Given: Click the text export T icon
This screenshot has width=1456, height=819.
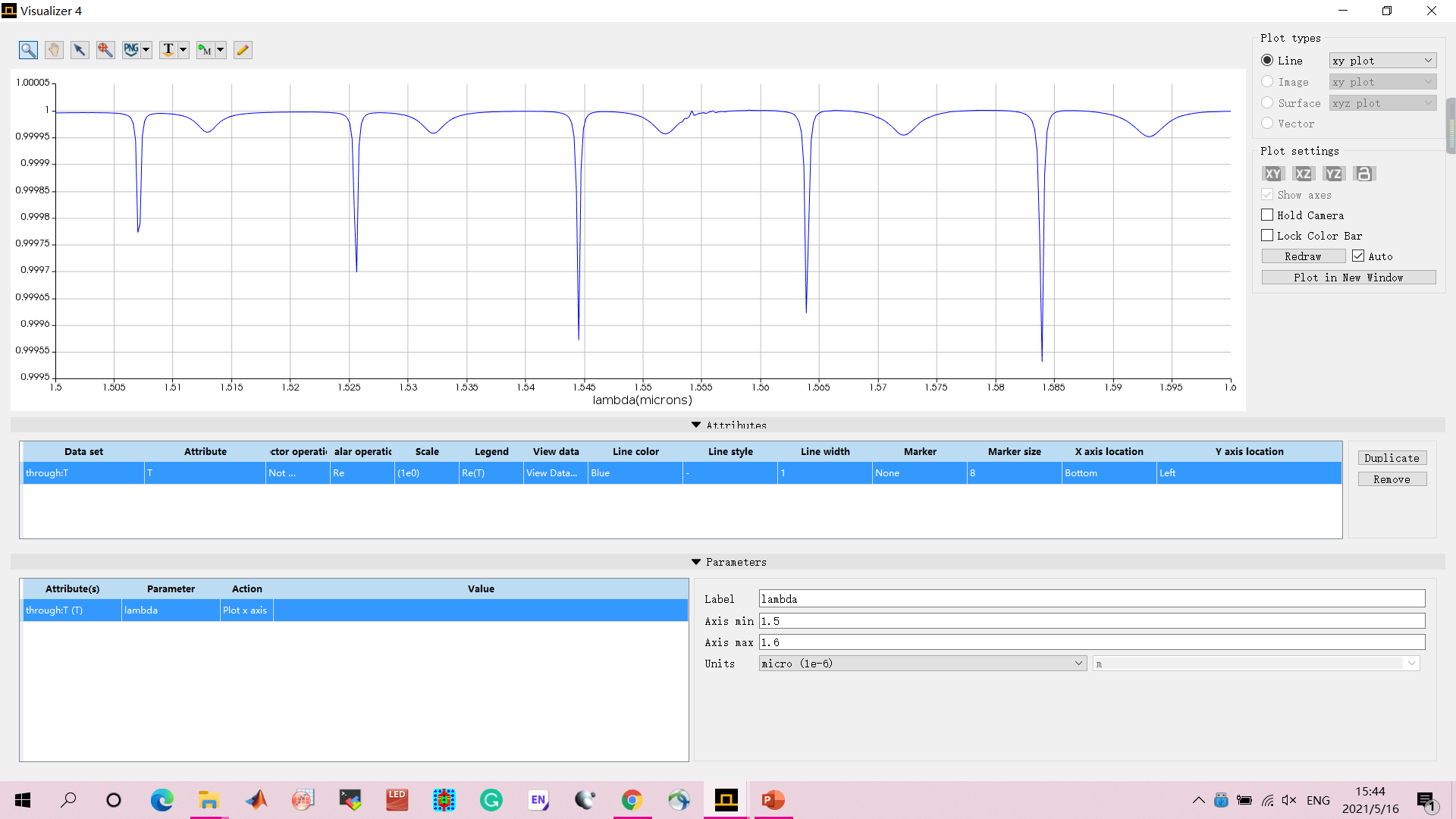Looking at the screenshot, I should (x=168, y=50).
